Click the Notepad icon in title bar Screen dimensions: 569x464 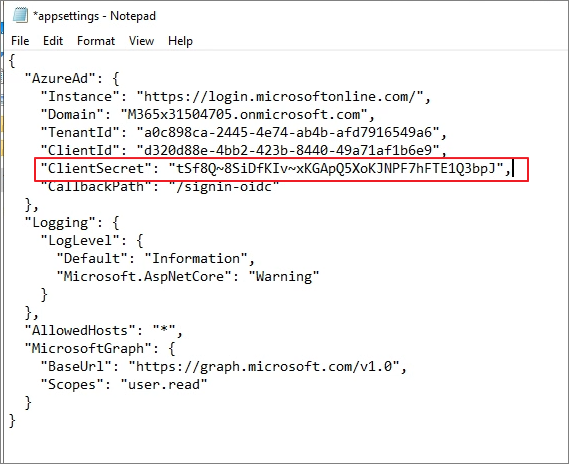point(20,16)
